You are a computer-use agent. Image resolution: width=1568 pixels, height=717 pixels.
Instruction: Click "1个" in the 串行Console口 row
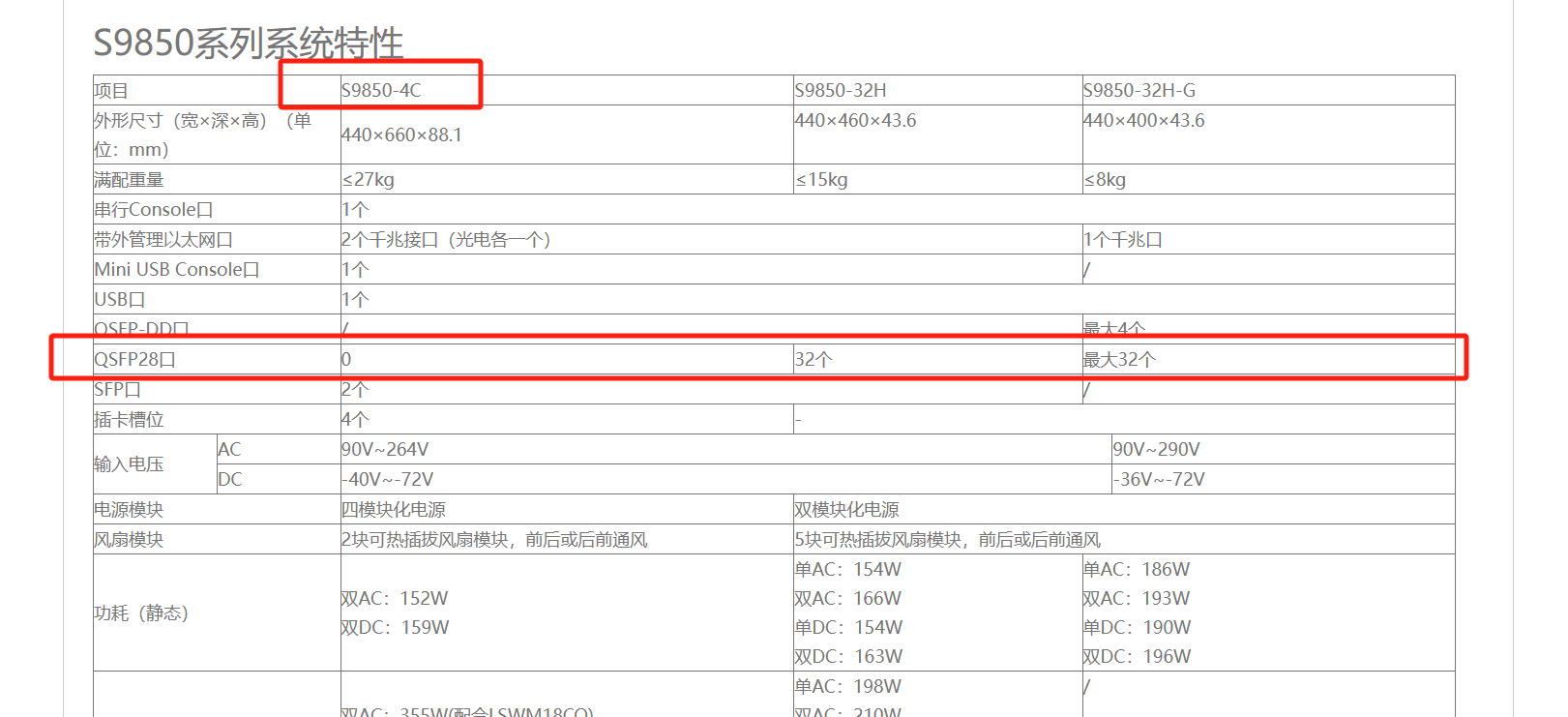pyautogui.click(x=355, y=210)
